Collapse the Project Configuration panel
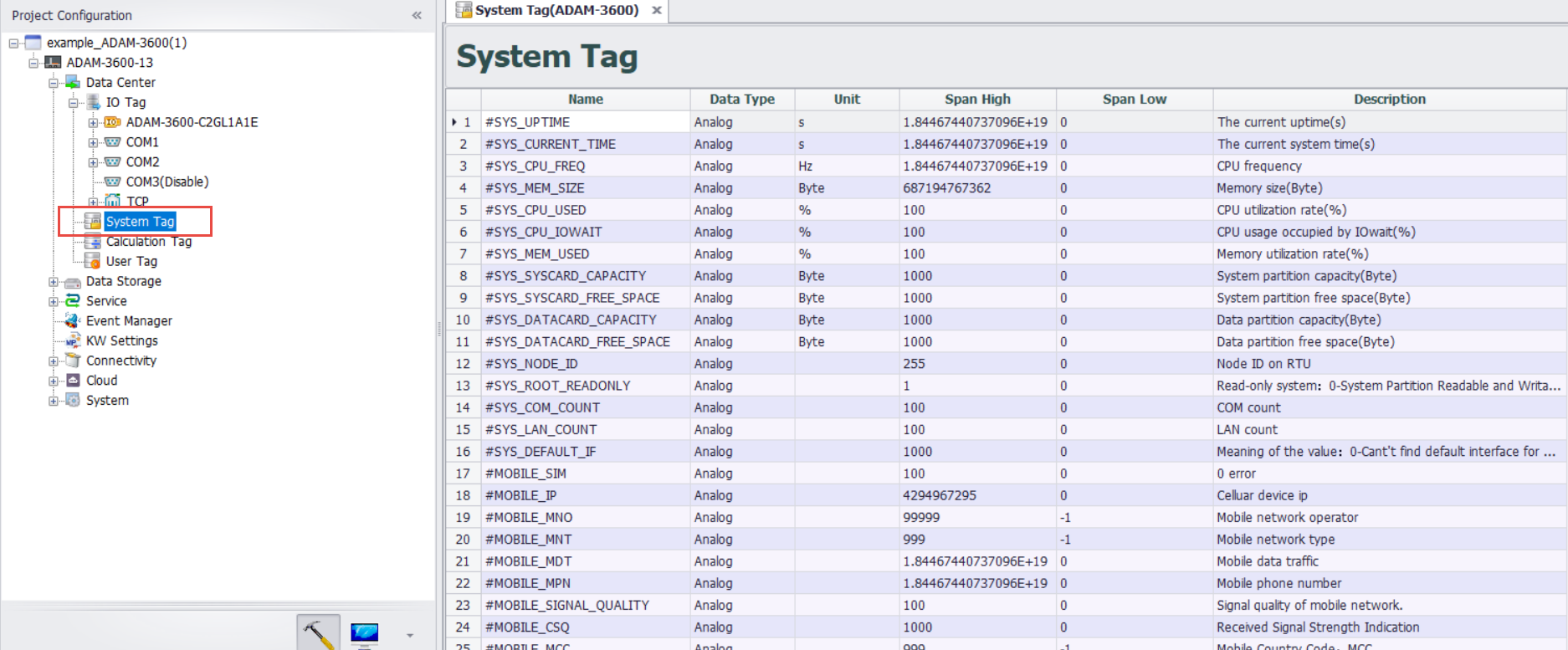The width and height of the screenshot is (1568, 650). (417, 15)
